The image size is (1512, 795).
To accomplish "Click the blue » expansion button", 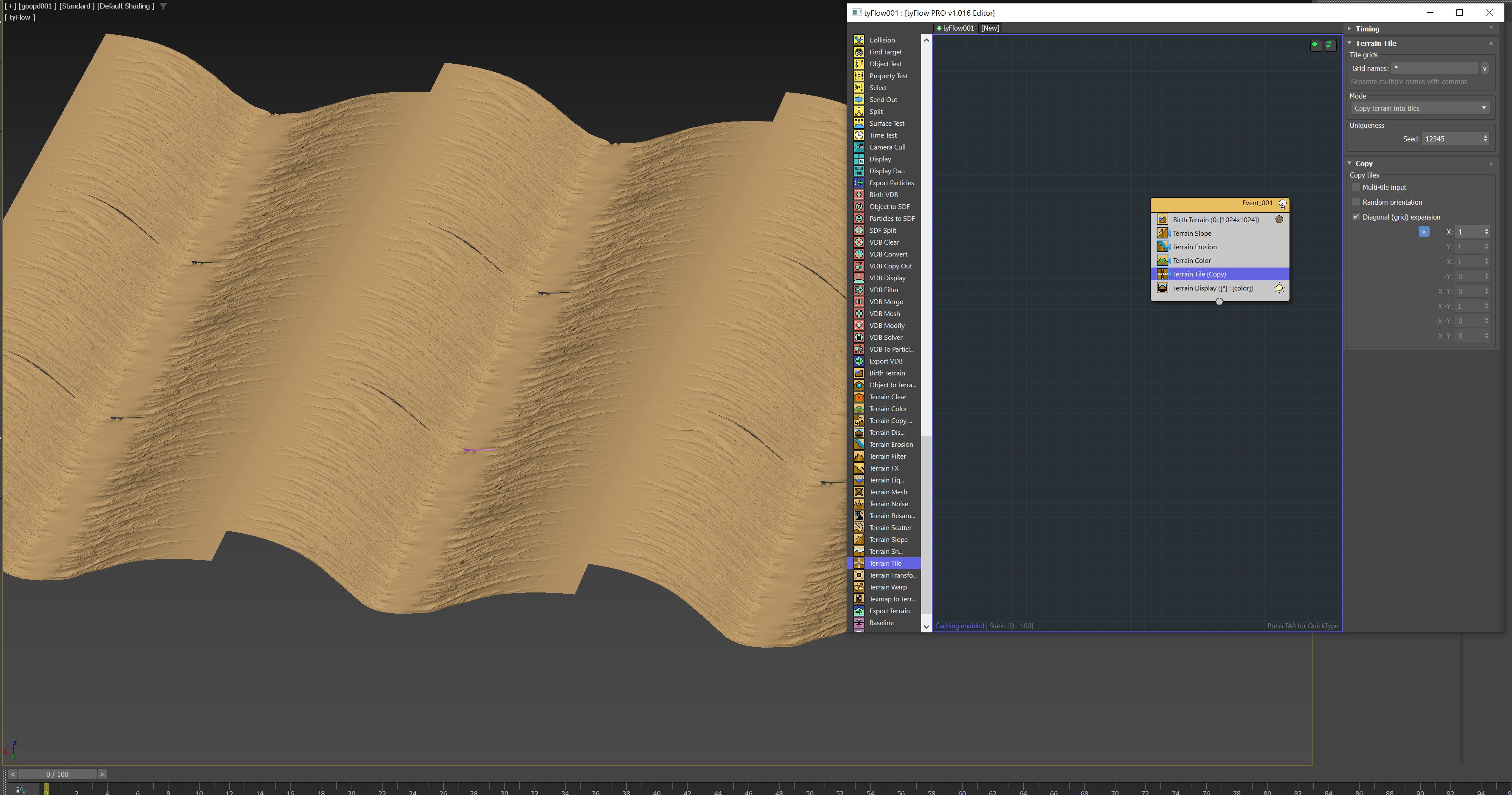I will point(1423,232).
